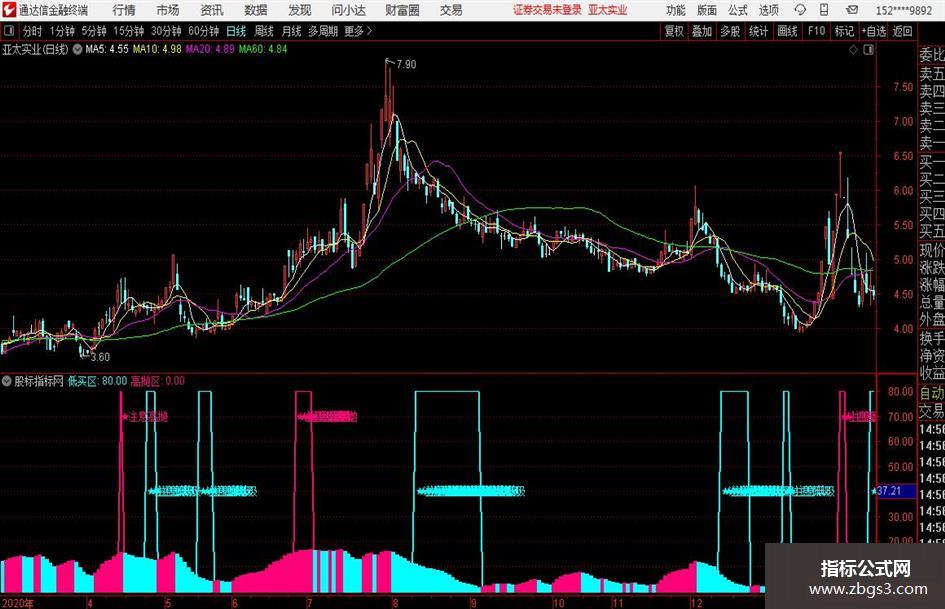Open the 选项 menu
Viewport: 945px width, 609px height.
(x=768, y=10)
